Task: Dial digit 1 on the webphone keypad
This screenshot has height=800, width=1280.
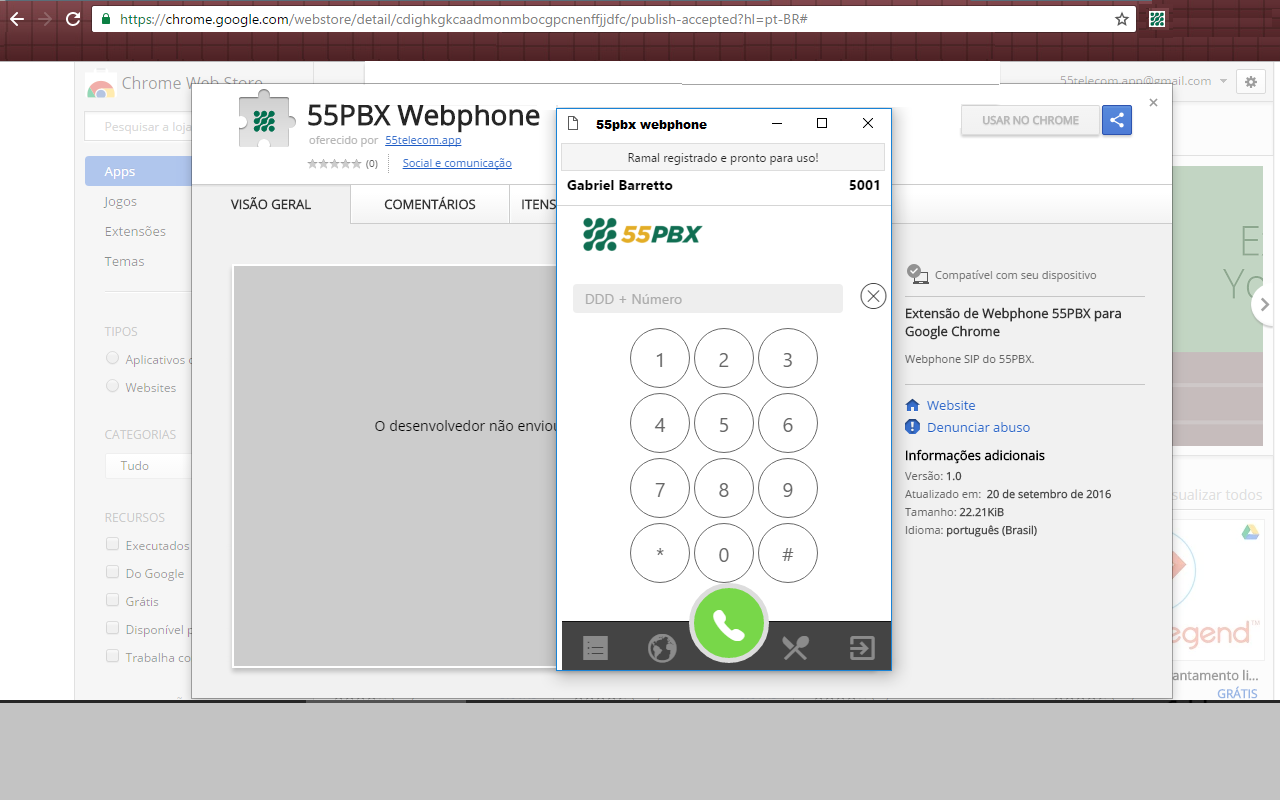Action: click(x=660, y=359)
